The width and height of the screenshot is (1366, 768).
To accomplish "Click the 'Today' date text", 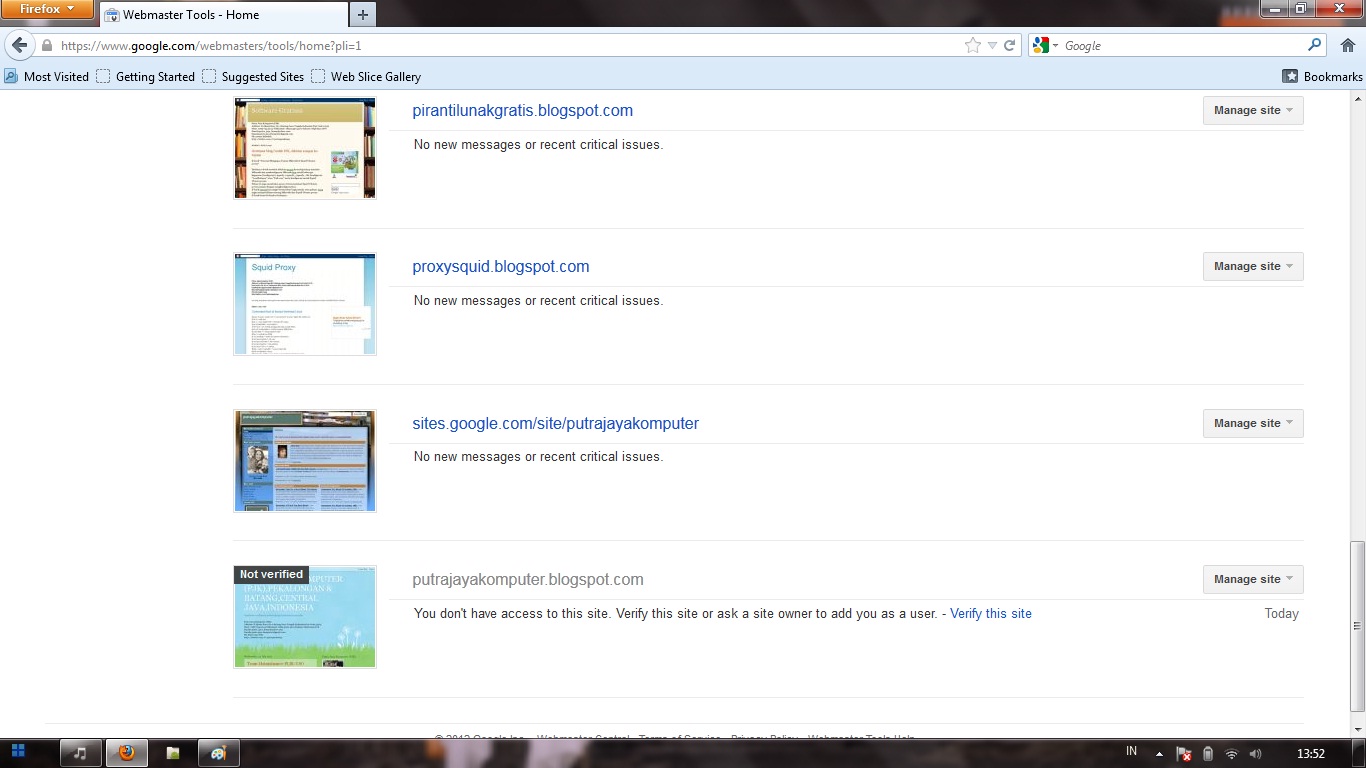I will click(1281, 614).
